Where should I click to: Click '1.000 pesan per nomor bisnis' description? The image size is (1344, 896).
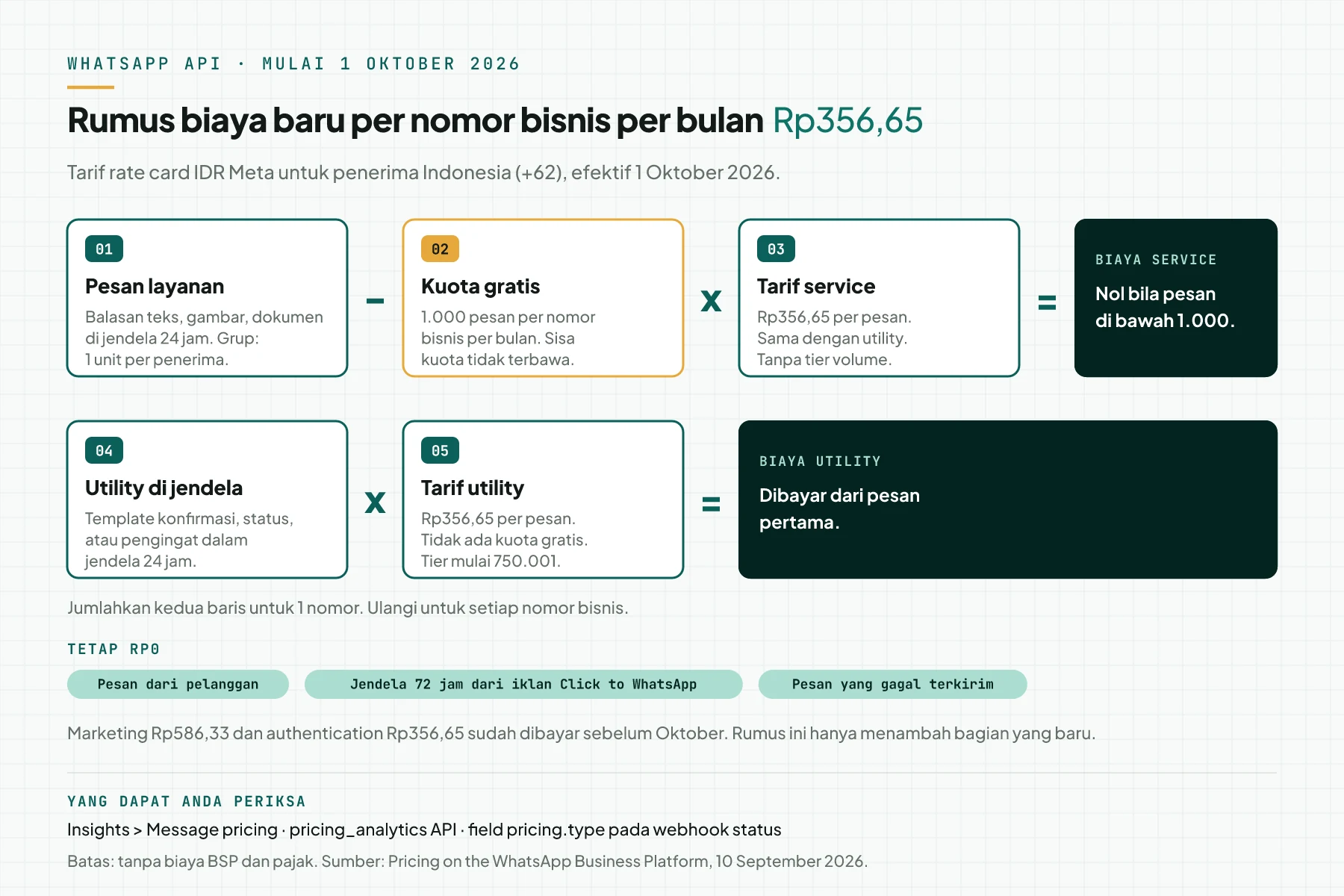point(508,337)
